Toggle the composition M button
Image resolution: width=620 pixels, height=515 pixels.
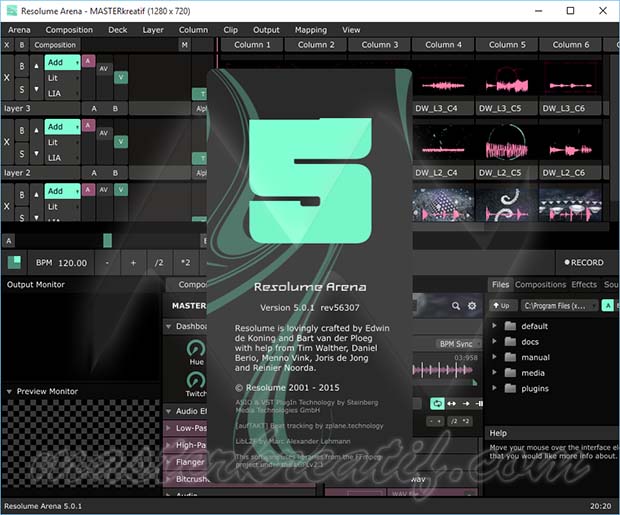(185, 45)
